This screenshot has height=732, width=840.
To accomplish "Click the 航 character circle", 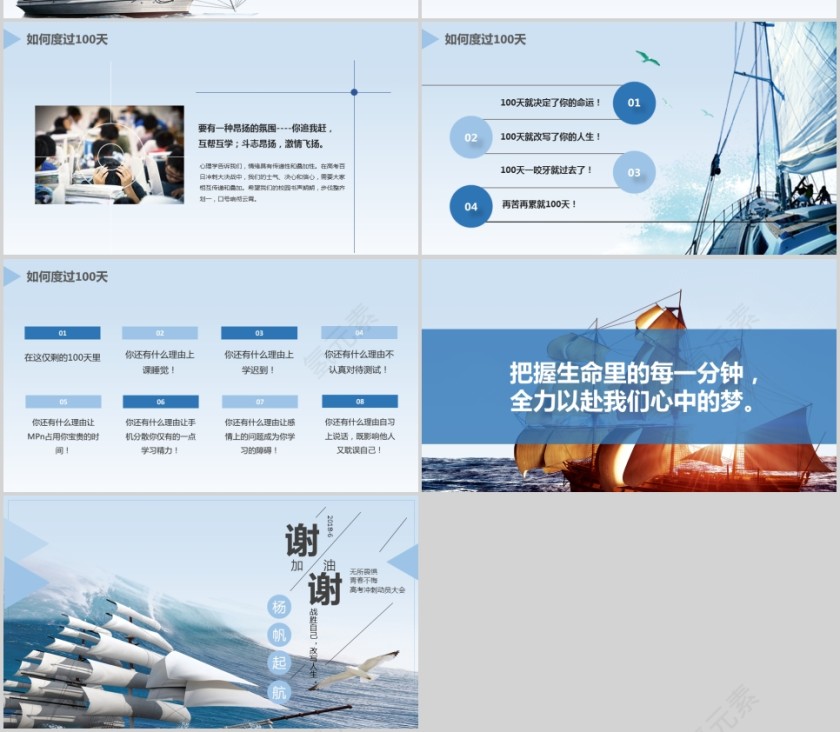I will (x=279, y=691).
